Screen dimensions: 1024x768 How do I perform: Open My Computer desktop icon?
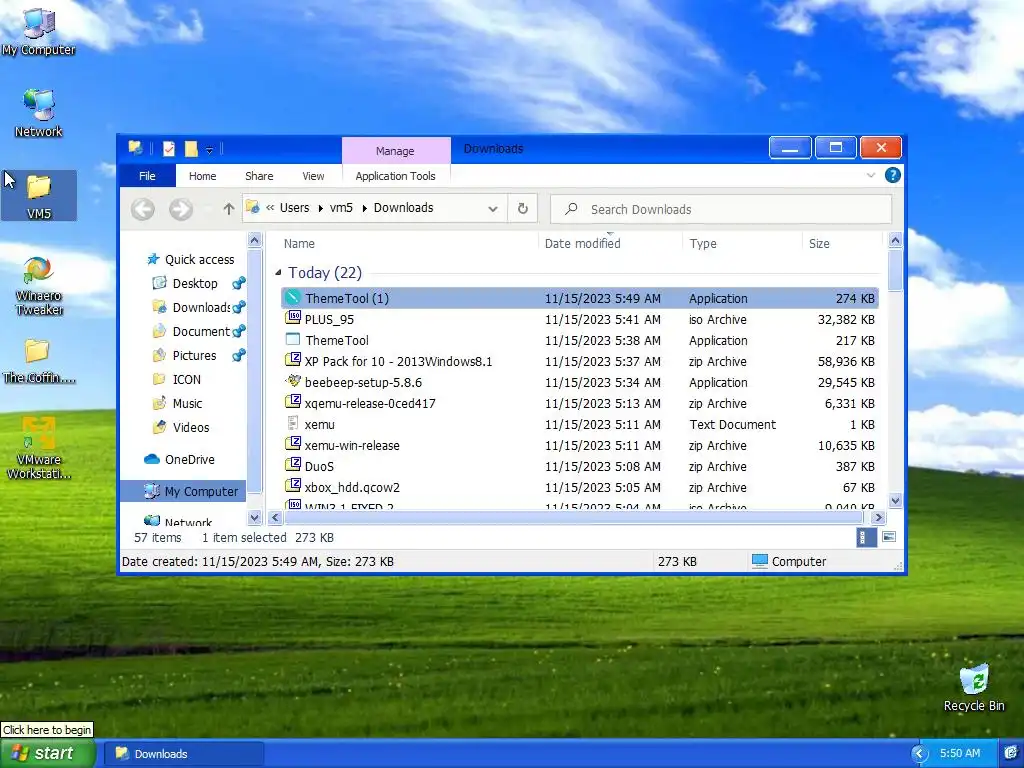39,31
